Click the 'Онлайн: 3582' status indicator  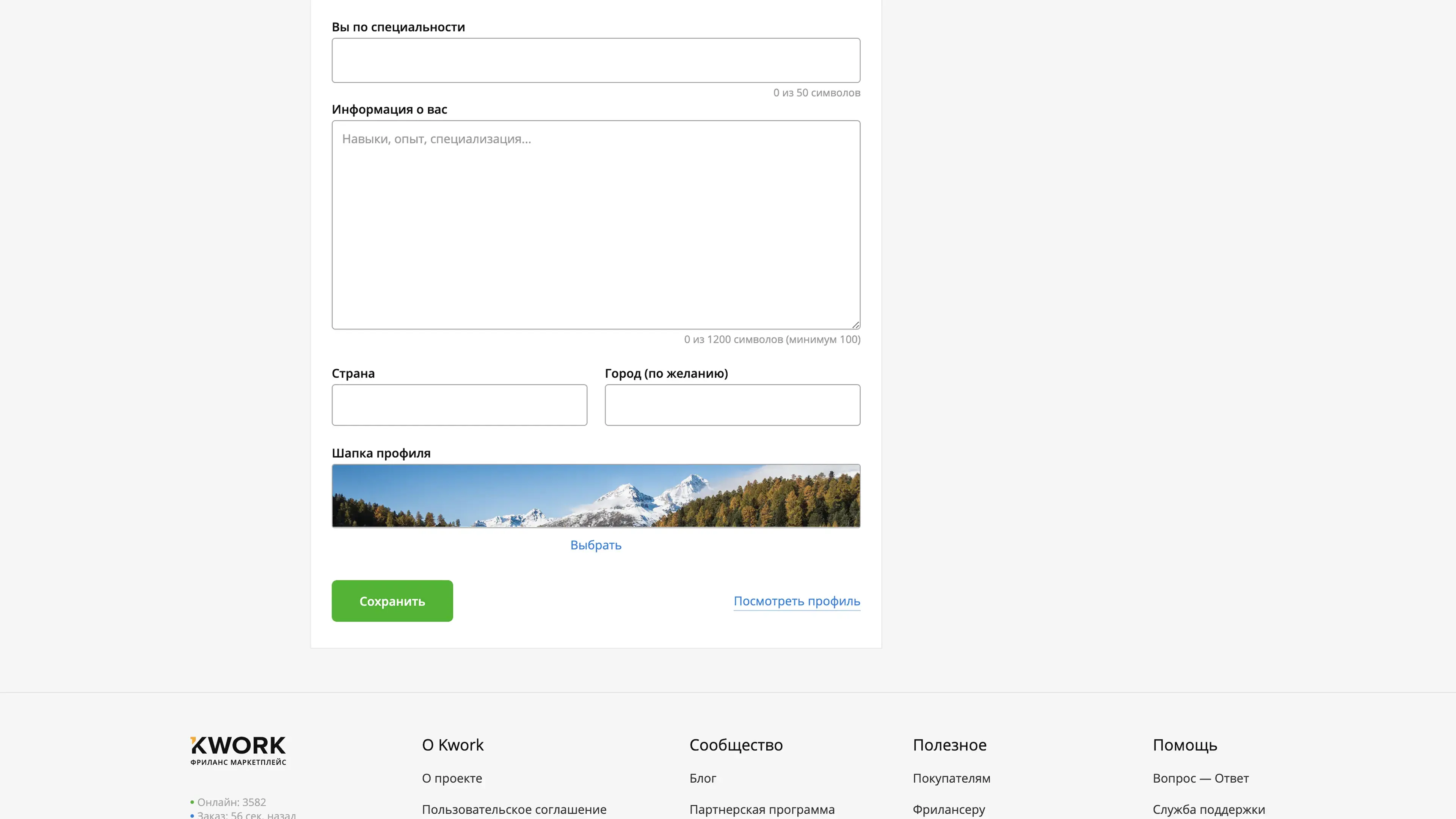[231, 802]
